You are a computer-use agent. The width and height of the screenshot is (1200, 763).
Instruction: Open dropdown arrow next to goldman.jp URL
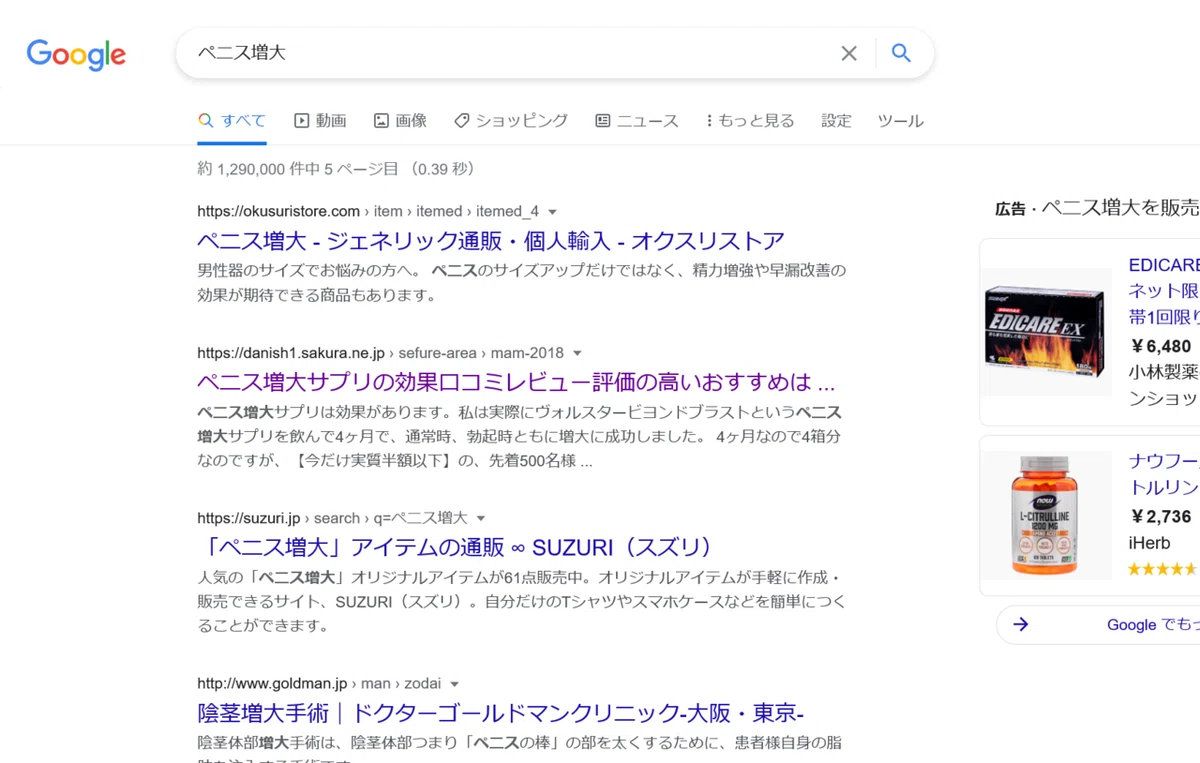coord(454,685)
